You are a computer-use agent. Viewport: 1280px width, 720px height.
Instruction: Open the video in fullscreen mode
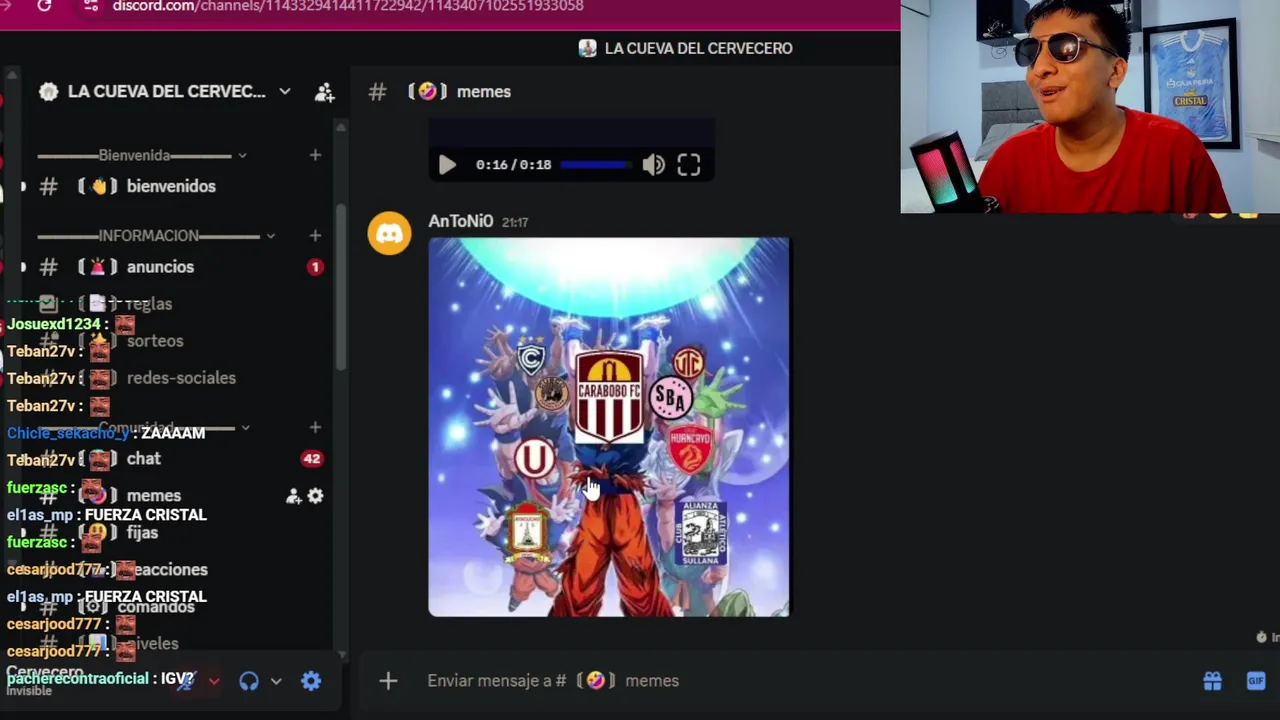point(689,165)
